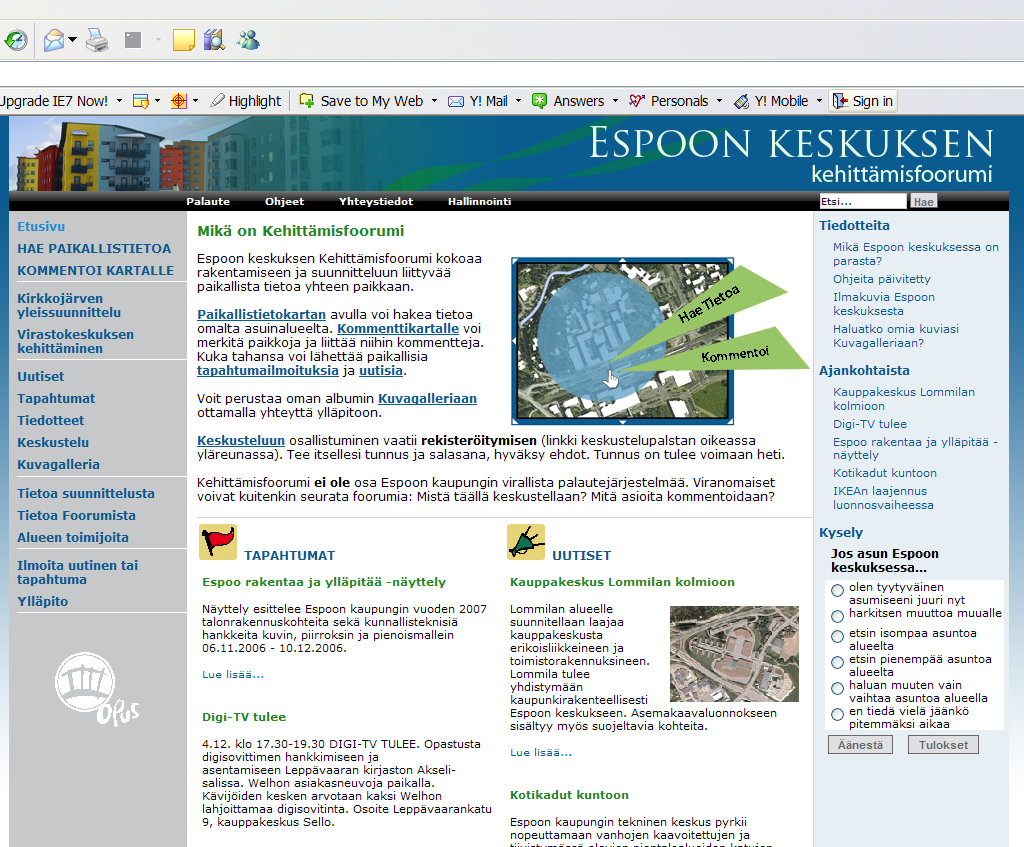Open the Hallinnointi menu item
Screen dimensions: 1024x847
point(479,201)
